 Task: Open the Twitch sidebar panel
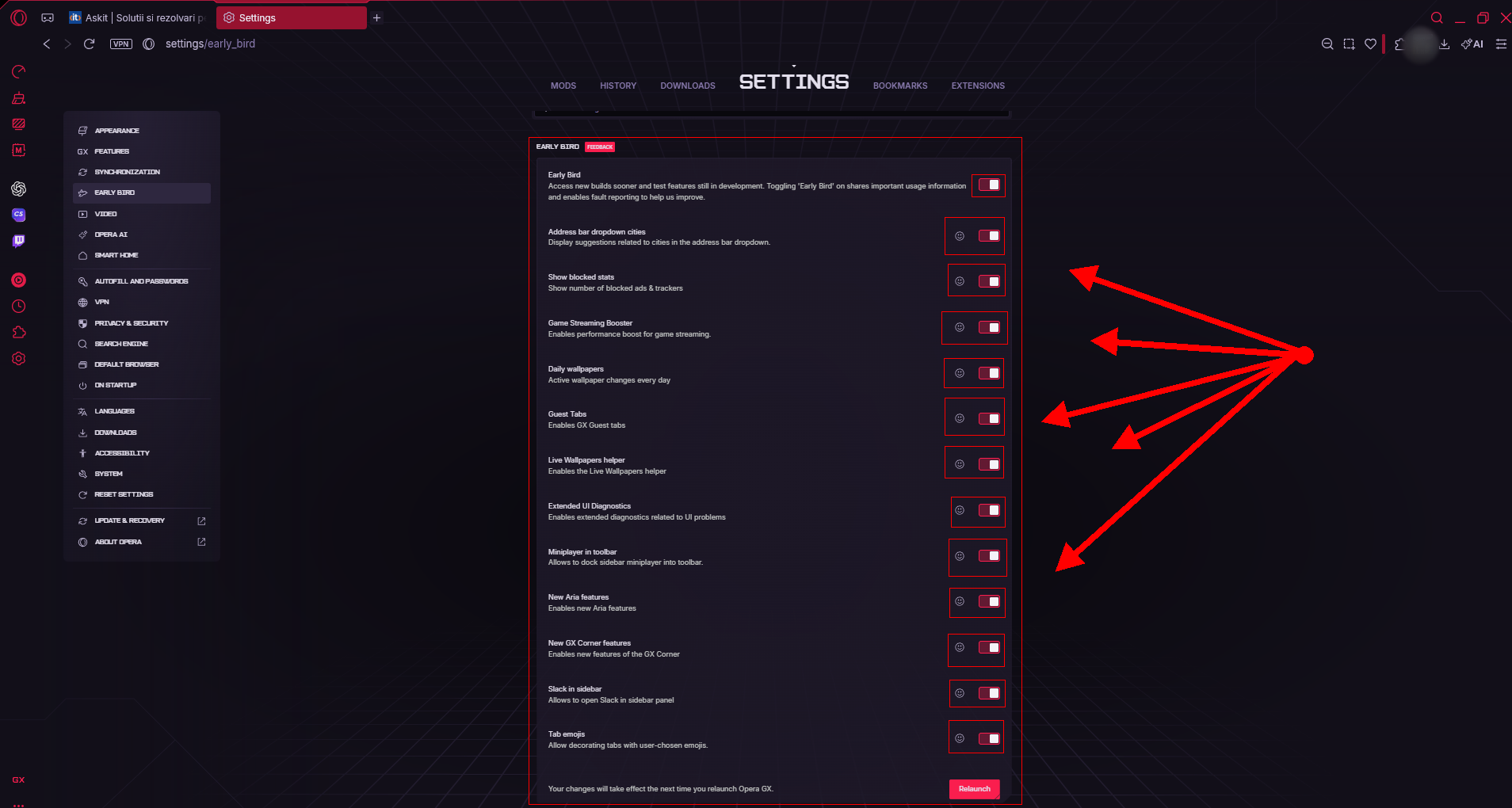pos(18,241)
